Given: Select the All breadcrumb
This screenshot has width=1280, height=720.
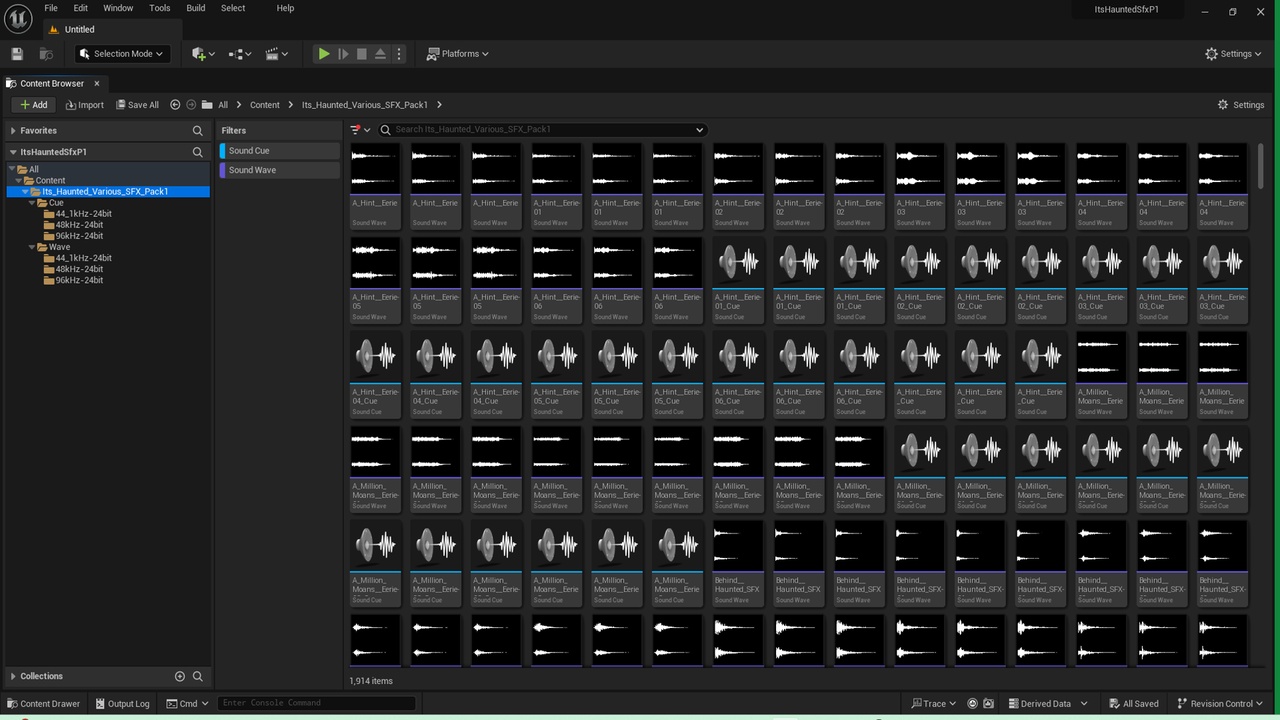Looking at the screenshot, I should tap(223, 105).
